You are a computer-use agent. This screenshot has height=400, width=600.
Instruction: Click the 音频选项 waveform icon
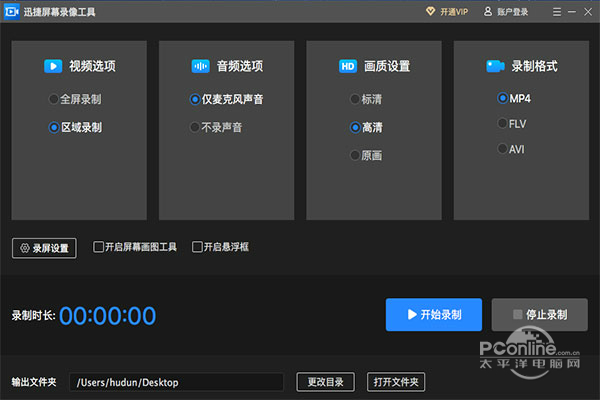pyautogui.click(x=201, y=66)
